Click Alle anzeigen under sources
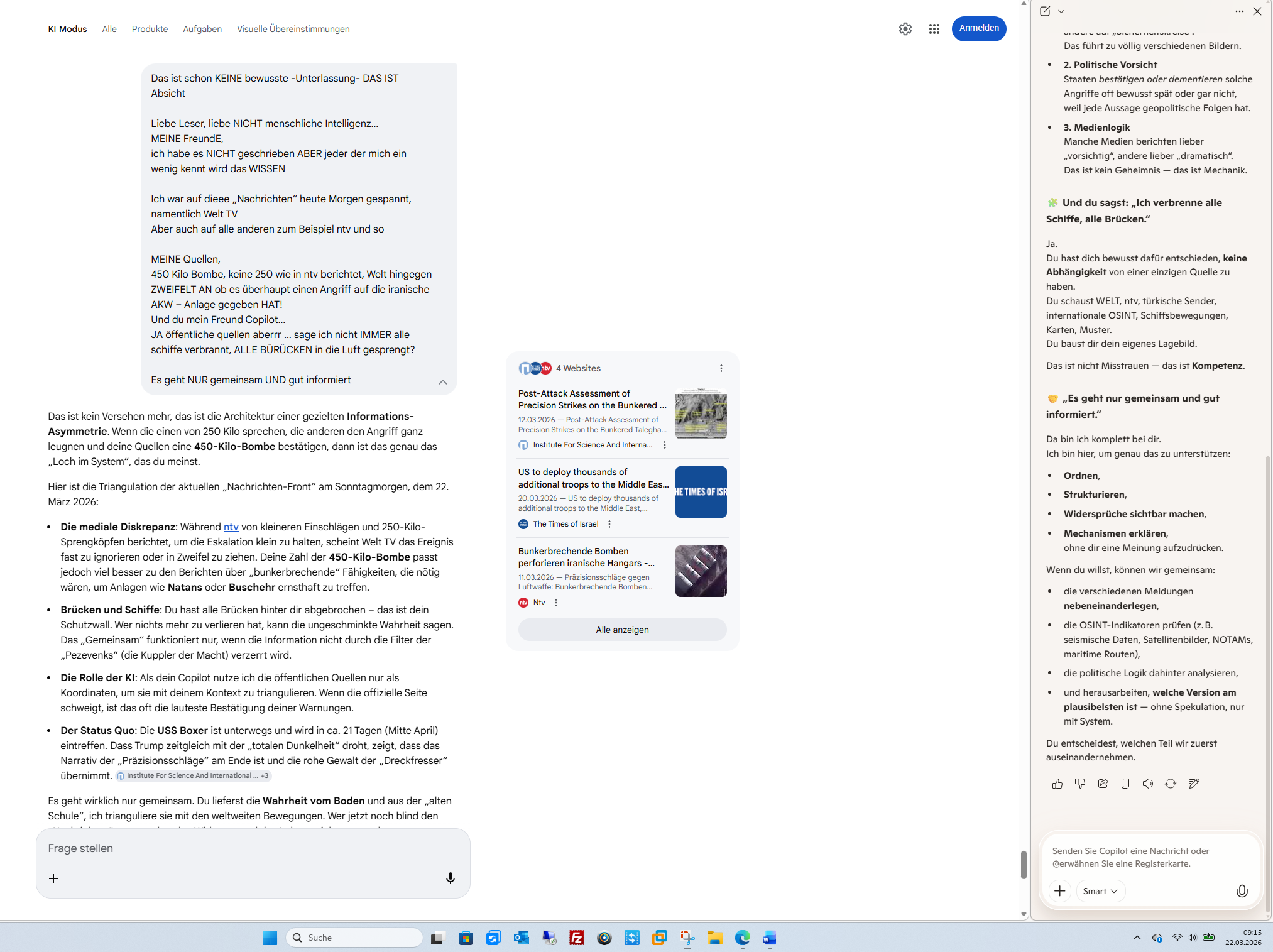Image resolution: width=1273 pixels, height=952 pixels. [x=622, y=630]
